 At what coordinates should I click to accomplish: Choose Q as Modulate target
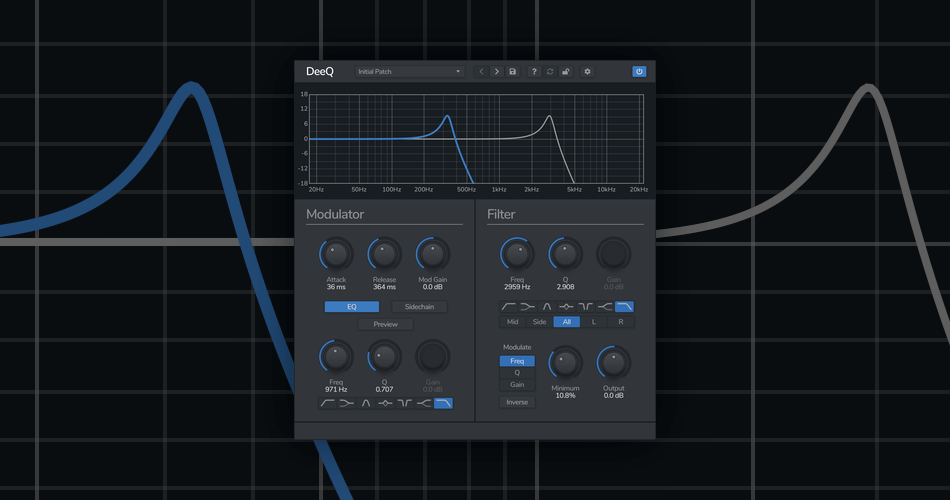pos(517,373)
